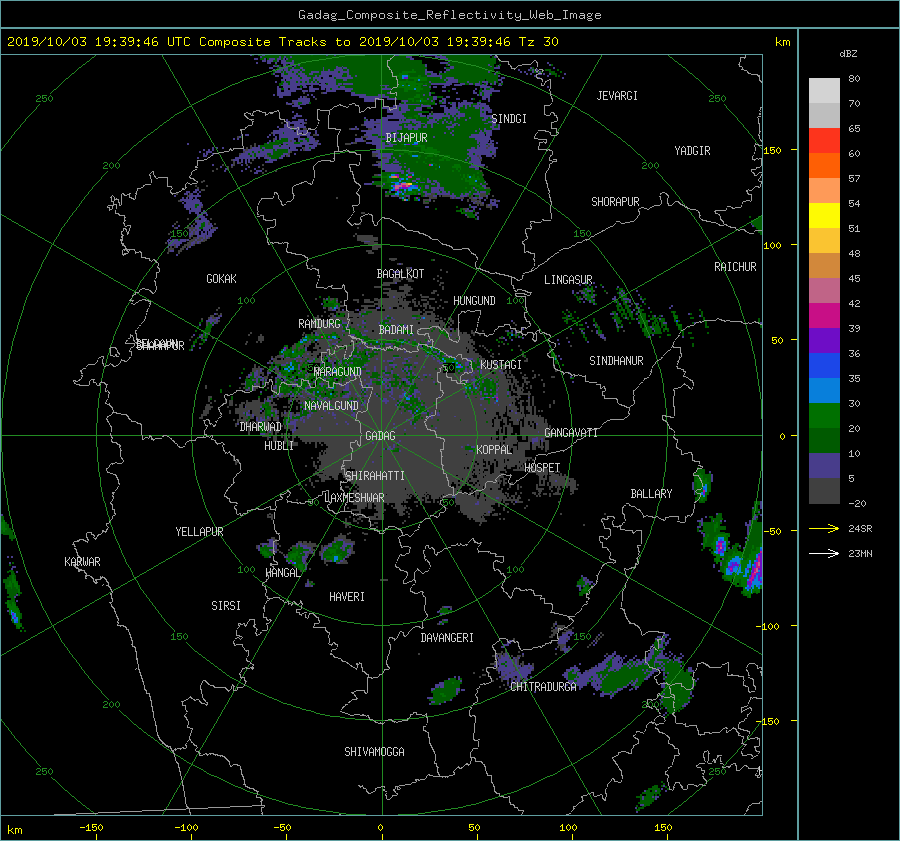Click the 150 km tick on right axis

772,150
